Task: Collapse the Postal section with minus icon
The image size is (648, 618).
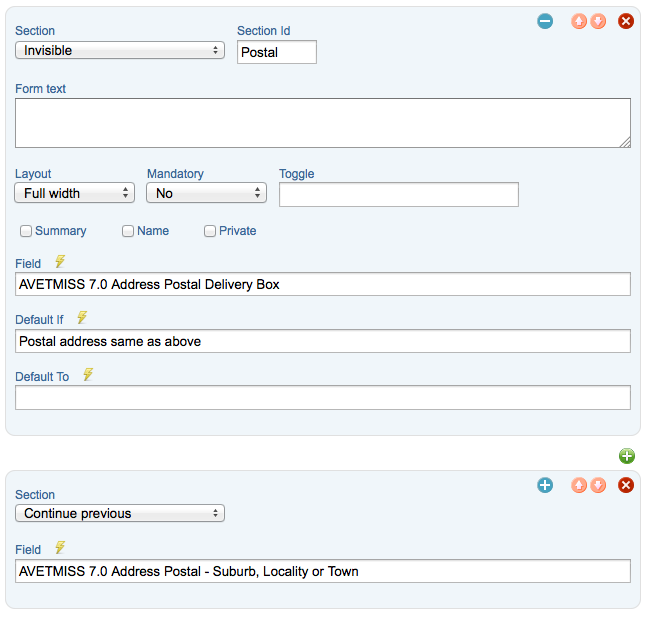Action: tap(545, 21)
